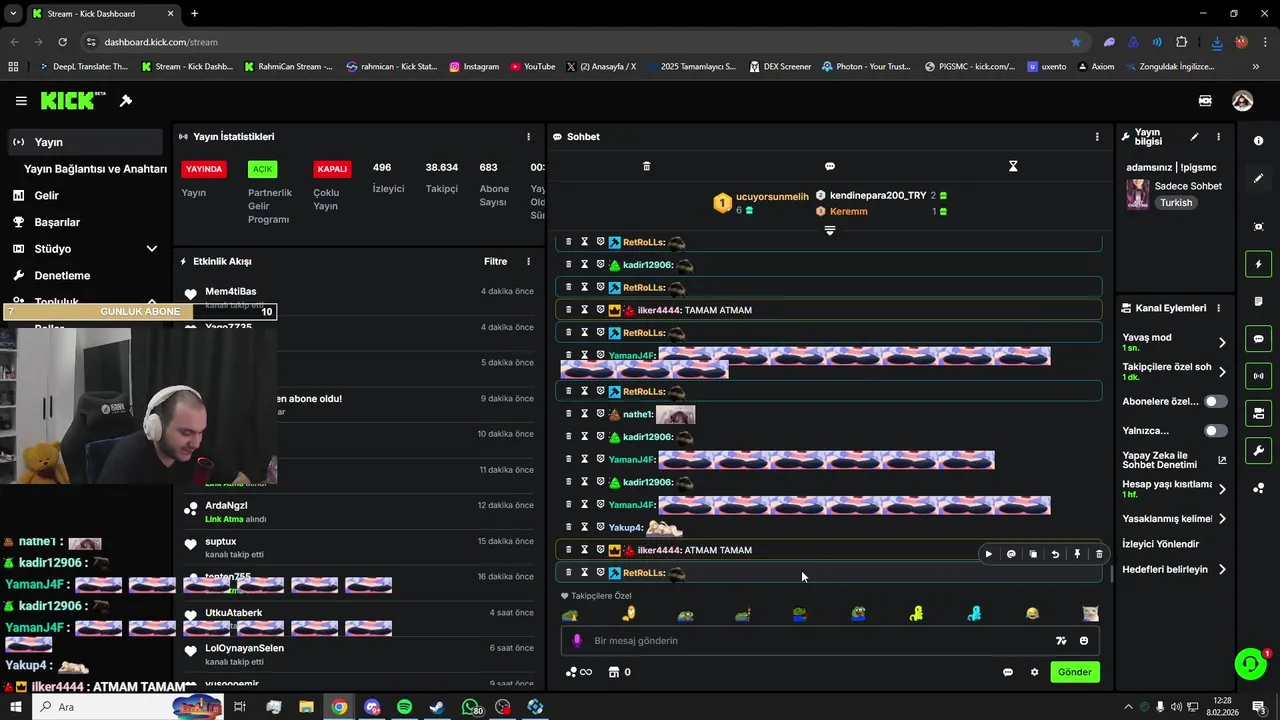Collapse the Topluluk section chevron
The image size is (1280, 720).
point(152,301)
